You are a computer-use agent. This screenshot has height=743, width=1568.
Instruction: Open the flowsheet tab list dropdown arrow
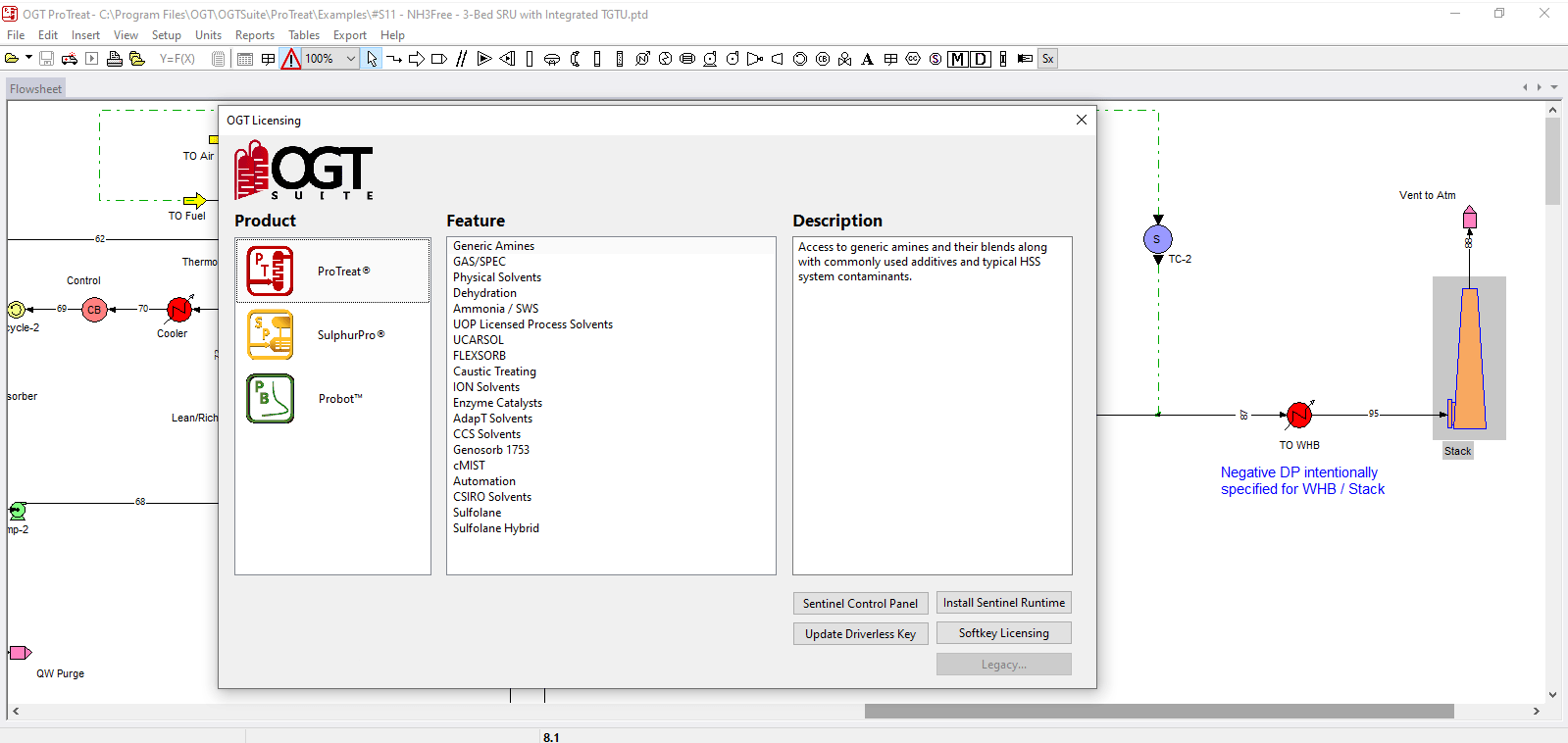1554,87
